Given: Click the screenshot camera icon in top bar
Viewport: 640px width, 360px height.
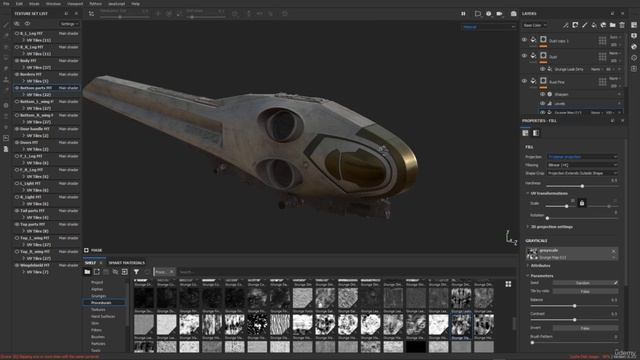Looking at the screenshot, I should coord(513,13).
